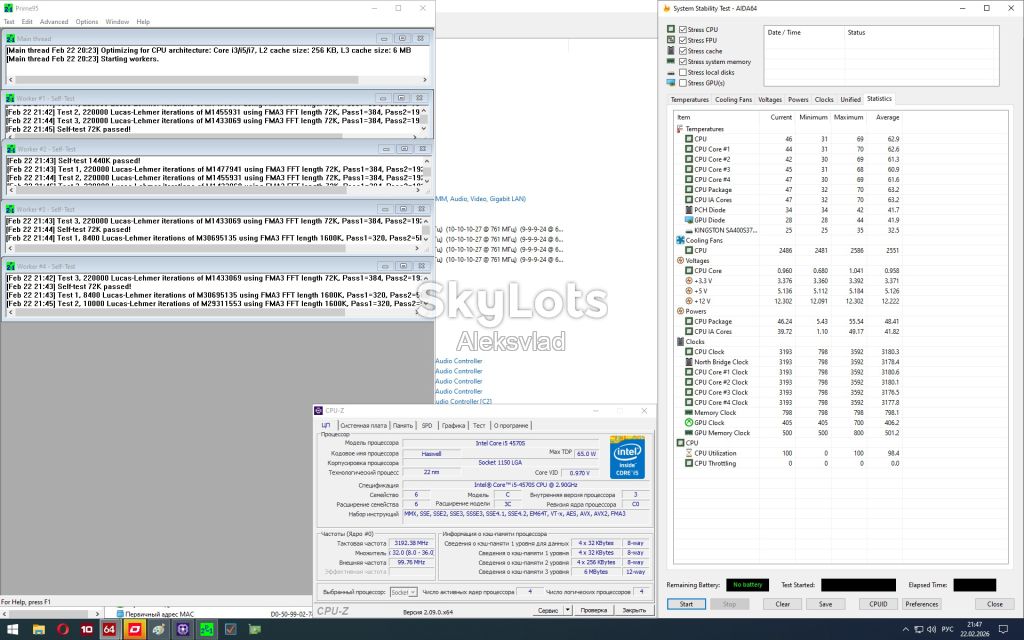The image size is (1024, 640).
Task: Click the Voltages group icon in Statistics
Action: pos(680,261)
